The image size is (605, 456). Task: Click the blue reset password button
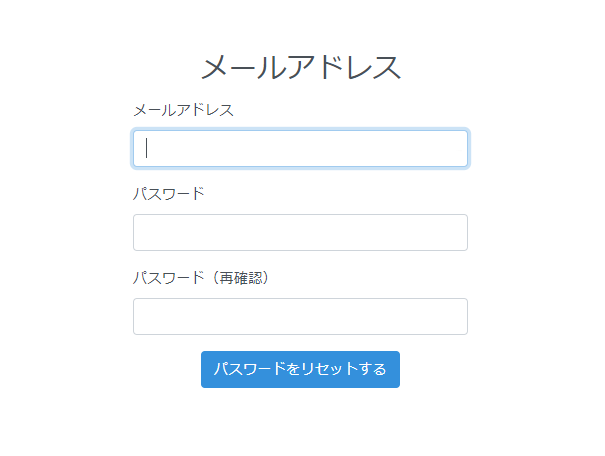(300, 369)
